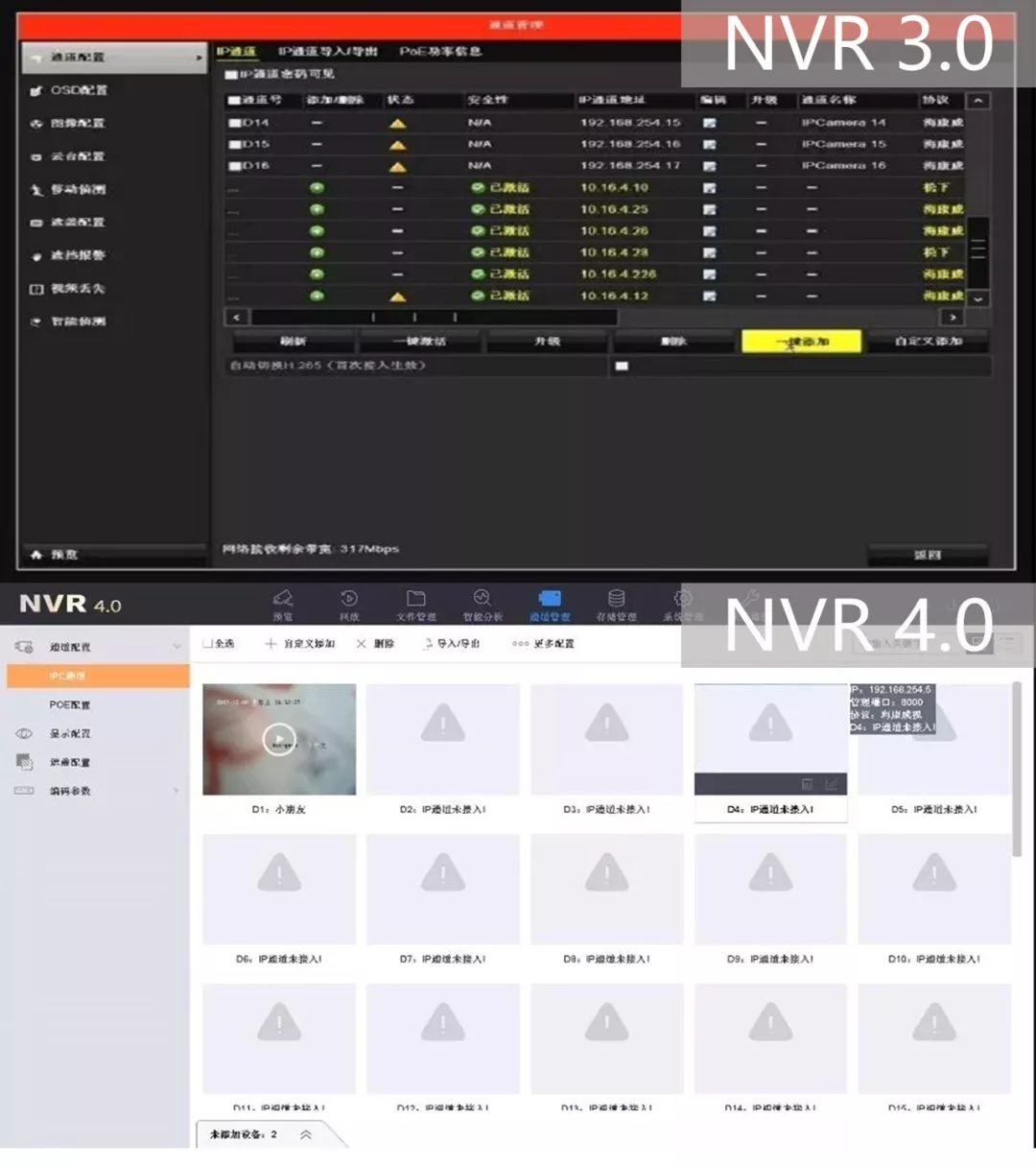The height and width of the screenshot is (1166, 1036).
Task: Switch to the IP通道 tab
Action: (x=236, y=52)
